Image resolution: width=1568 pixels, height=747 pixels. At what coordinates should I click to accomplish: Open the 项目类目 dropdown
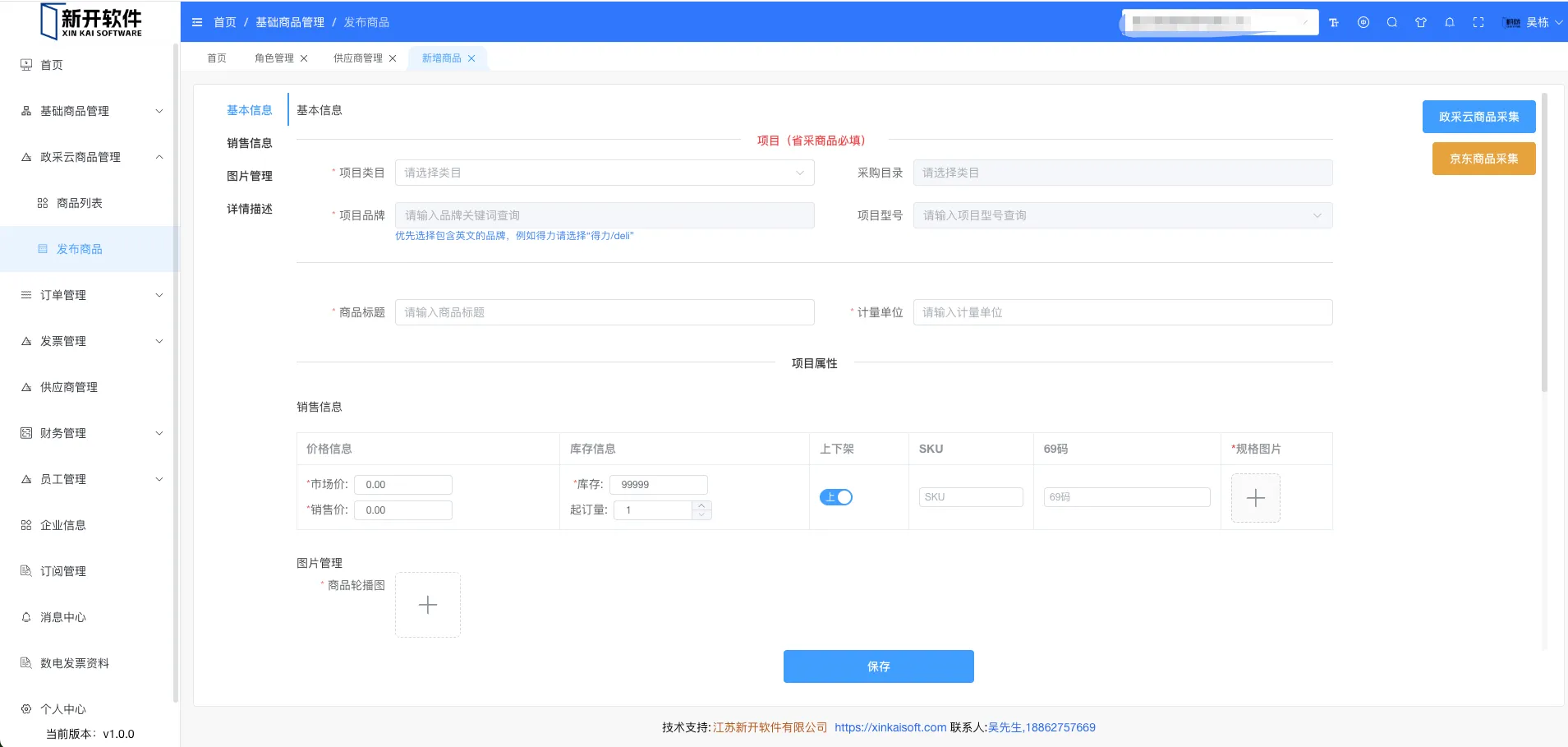(x=605, y=173)
